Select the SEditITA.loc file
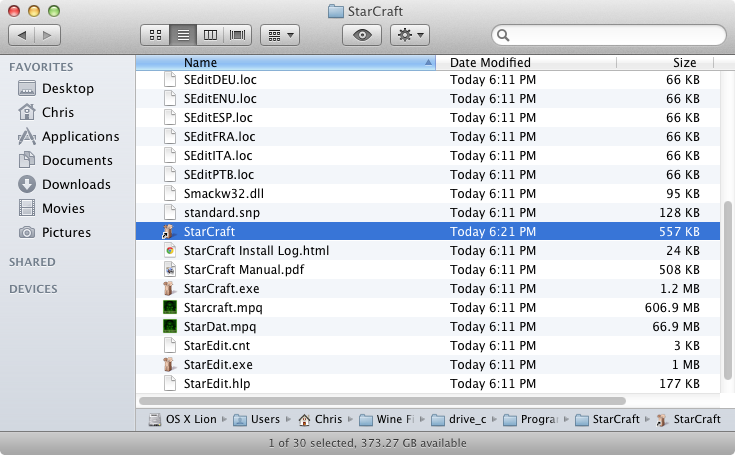 coord(428,156)
